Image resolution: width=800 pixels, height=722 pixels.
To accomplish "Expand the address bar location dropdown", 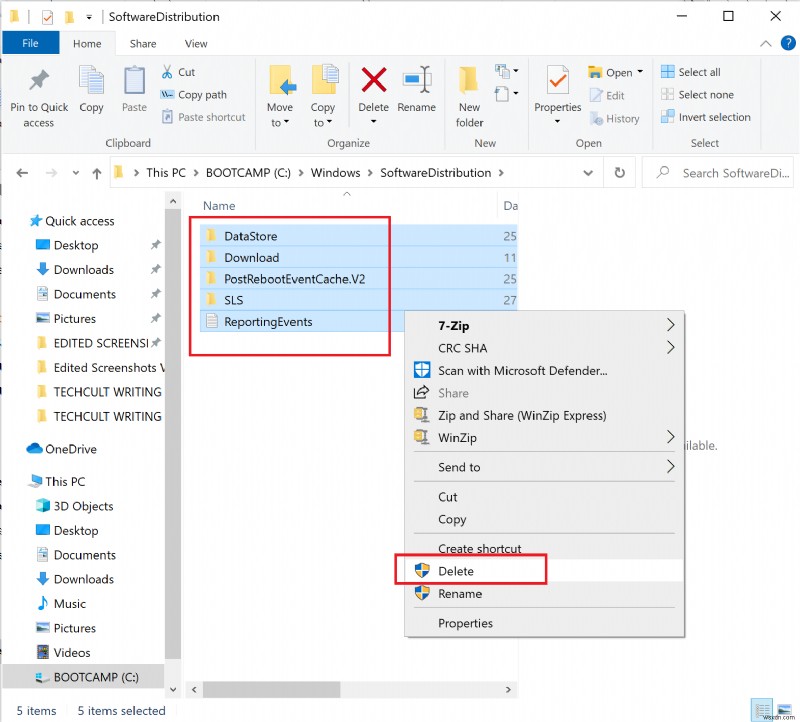I will [x=588, y=172].
